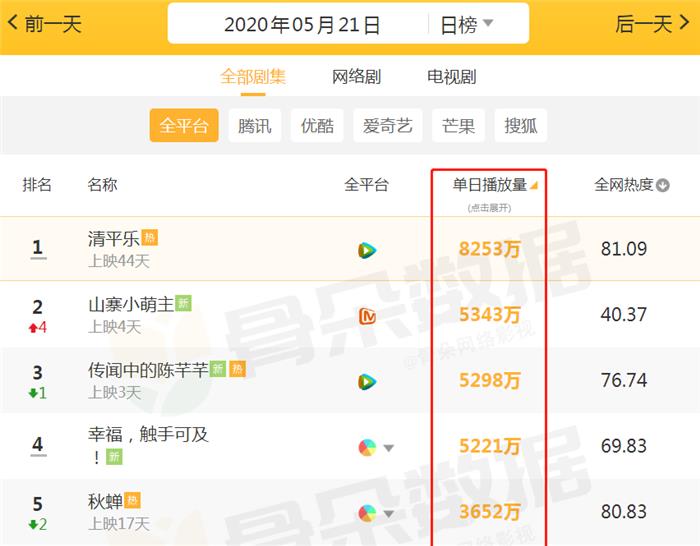The height and width of the screenshot is (546, 700).
Task: Click the 上映17天 label
Action: (x=118, y=524)
